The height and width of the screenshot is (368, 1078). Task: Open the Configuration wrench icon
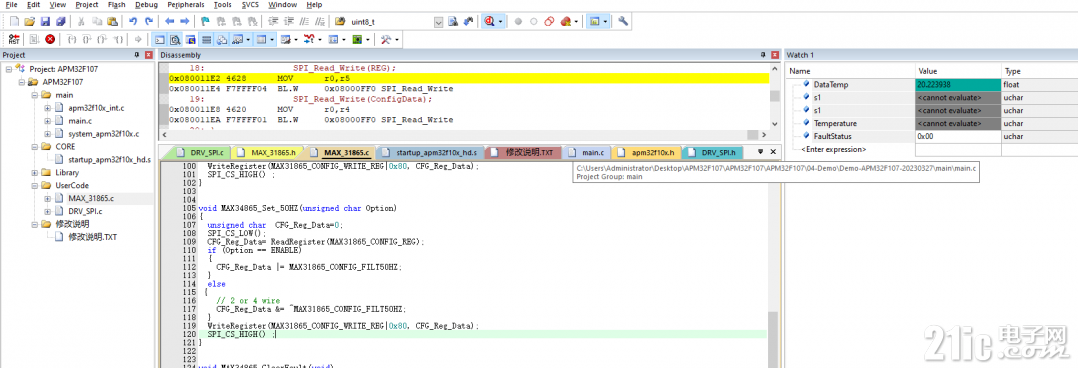coord(624,21)
